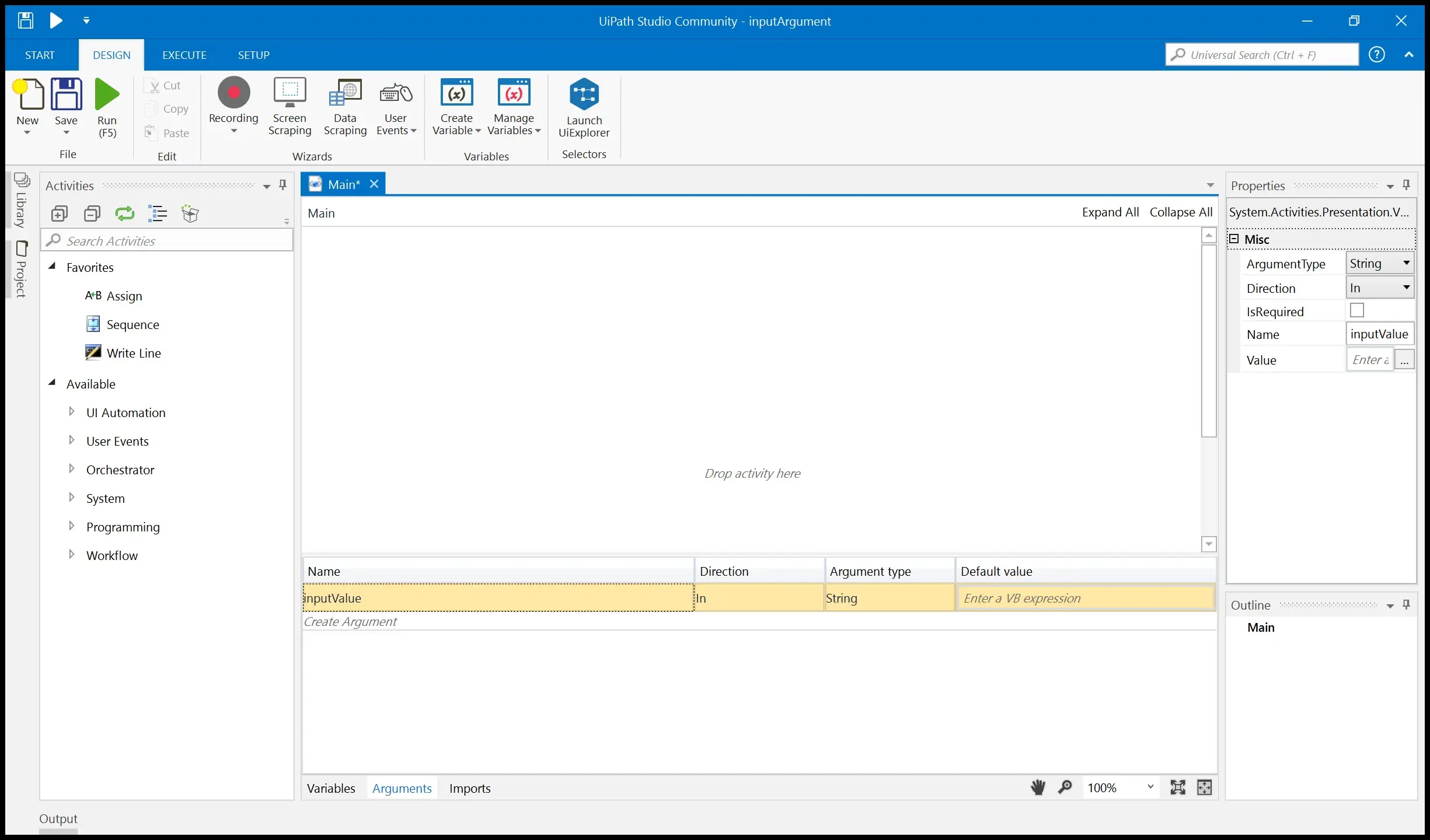Screen dimensions: 1430x840
Task: Pin the Activities panel
Action: (283, 185)
